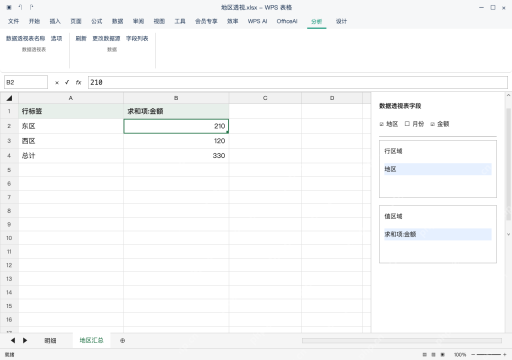
Task: Click the save icon in title bar
Action: (9, 7)
